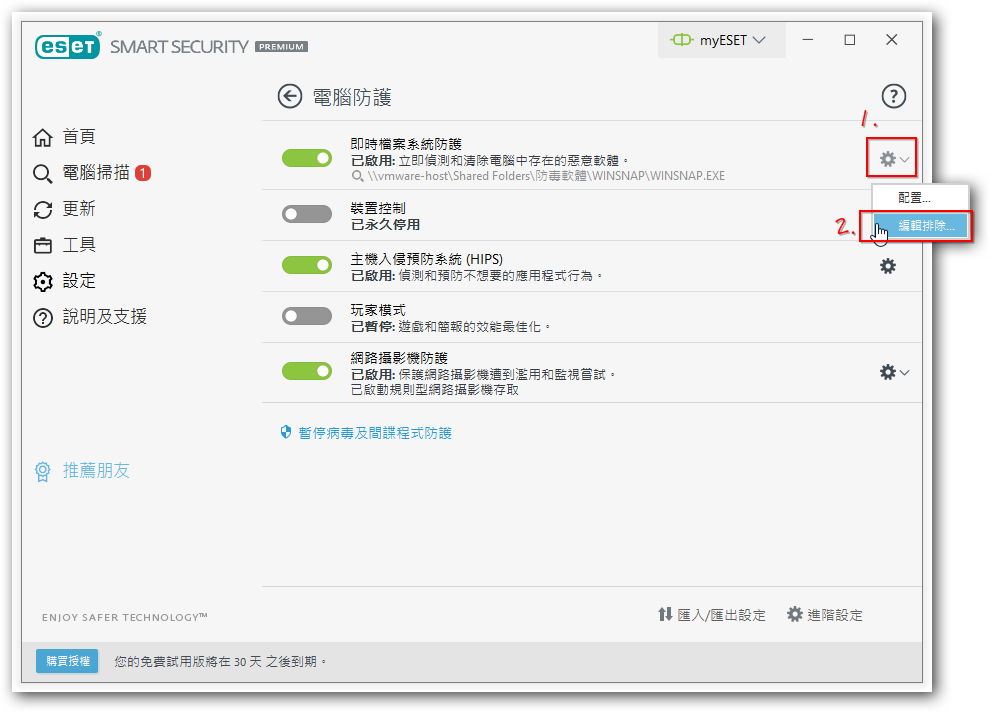Click the HIPS settings gear icon
This screenshot has width=990, height=712.
887,266
